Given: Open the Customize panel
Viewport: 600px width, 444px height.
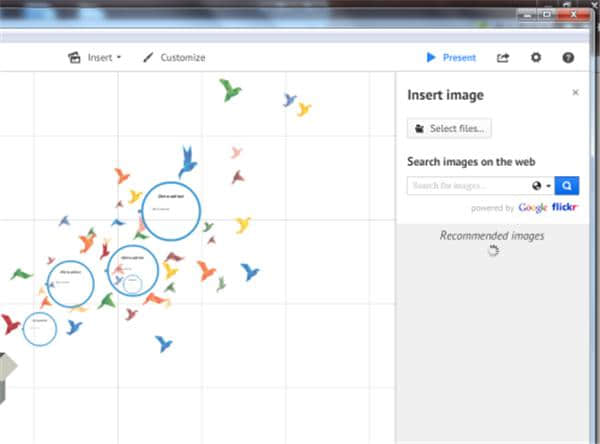Looking at the screenshot, I should click(x=174, y=57).
